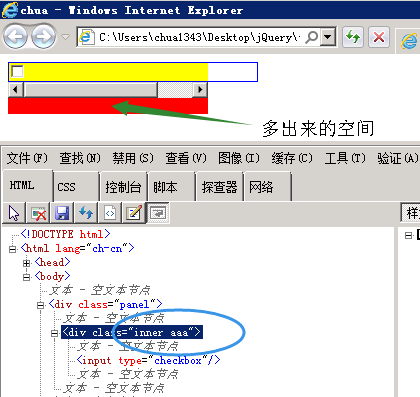The height and width of the screenshot is (397, 420).
Task: Switch to the 探查器 tab
Action: point(220,187)
